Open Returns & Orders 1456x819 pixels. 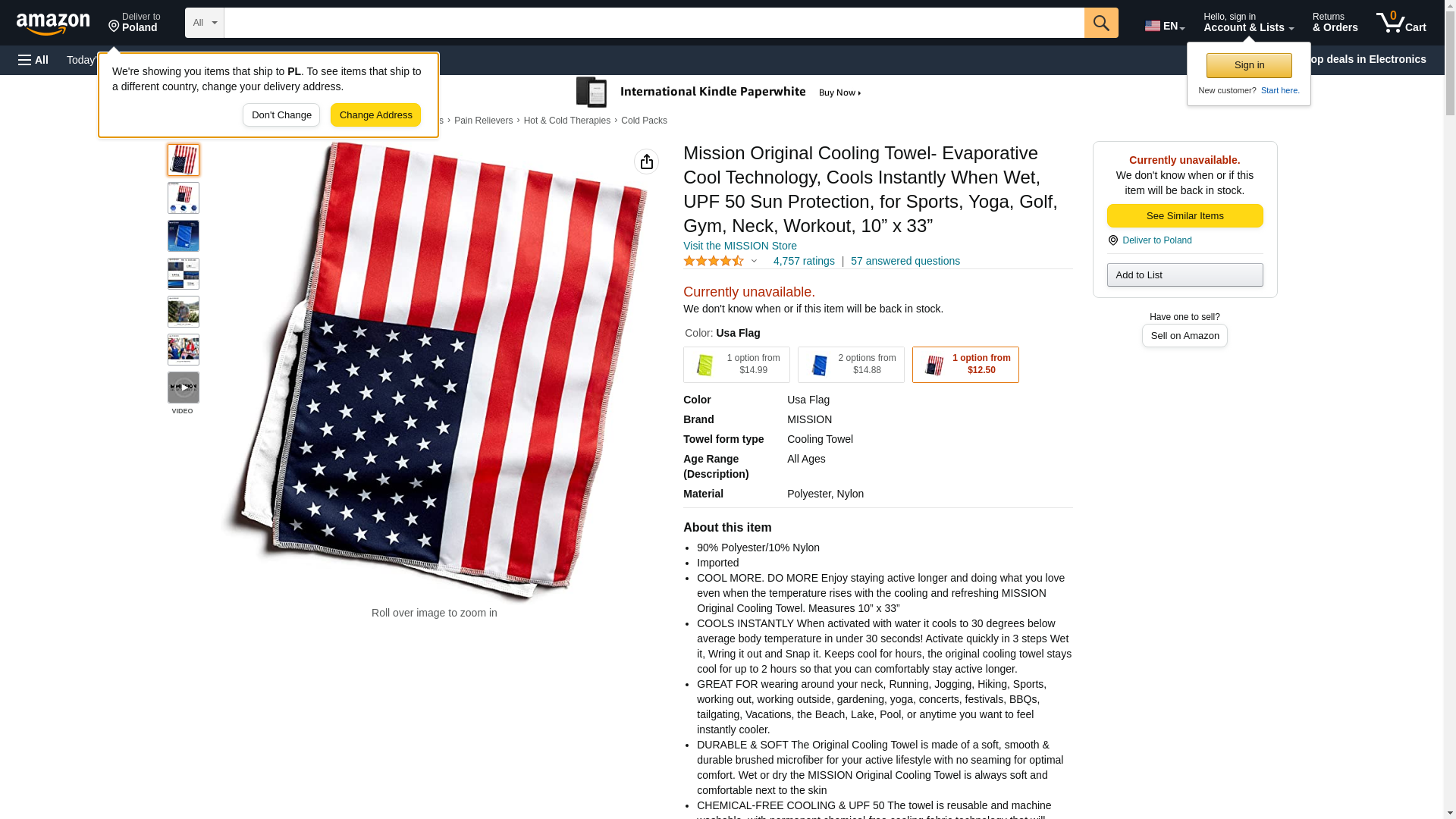(1335, 23)
